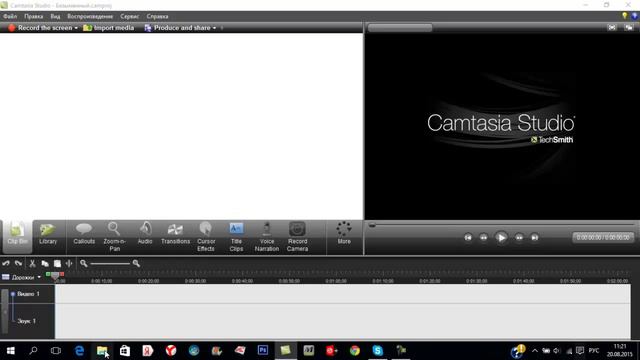Select the Звук 1 track label
Image resolution: width=640 pixels, height=360 pixels.
pyautogui.click(x=27, y=321)
